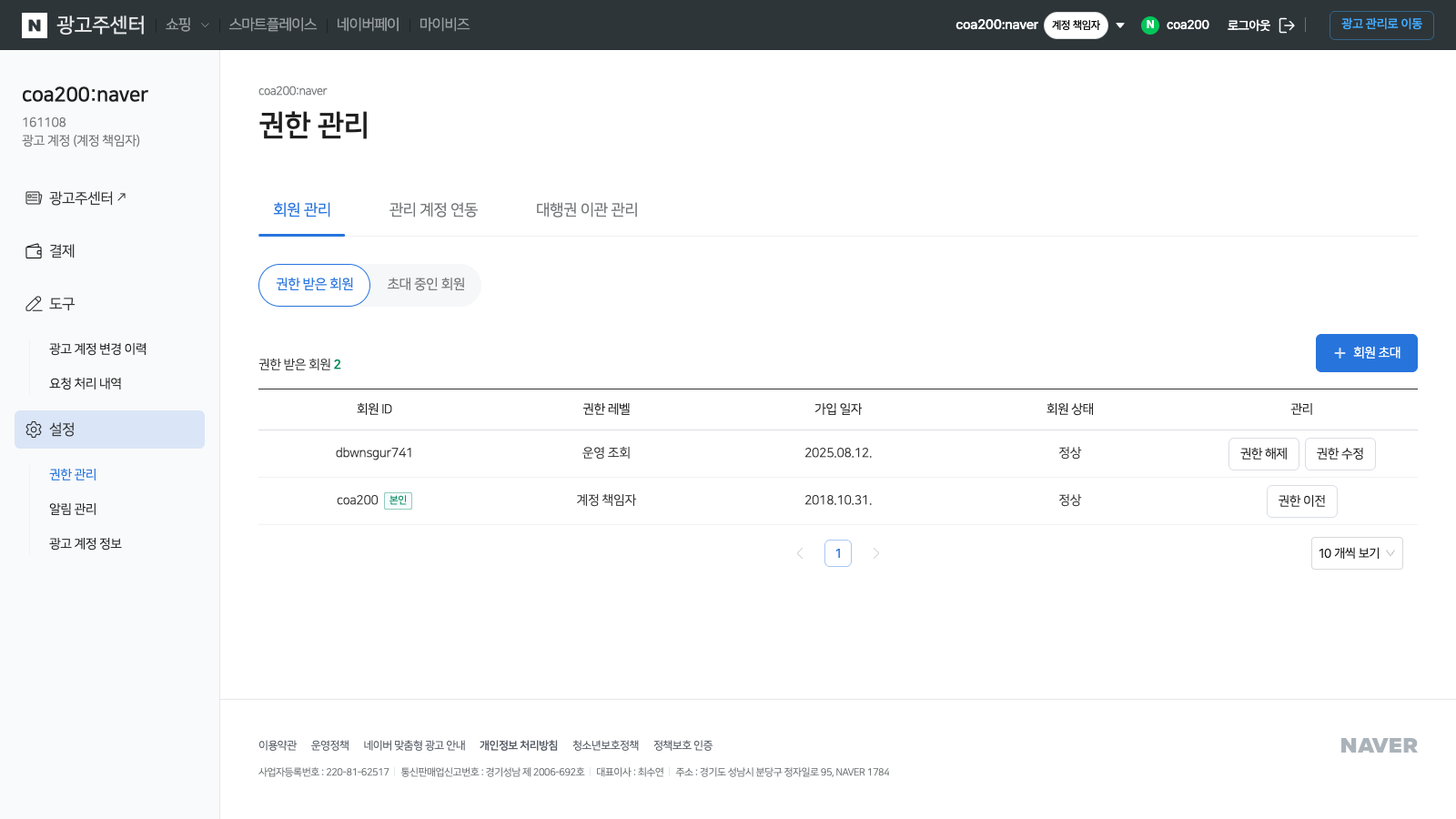The width and height of the screenshot is (1456, 819).
Task: Click 운영 조회 permission cell
Action: [x=606, y=453]
